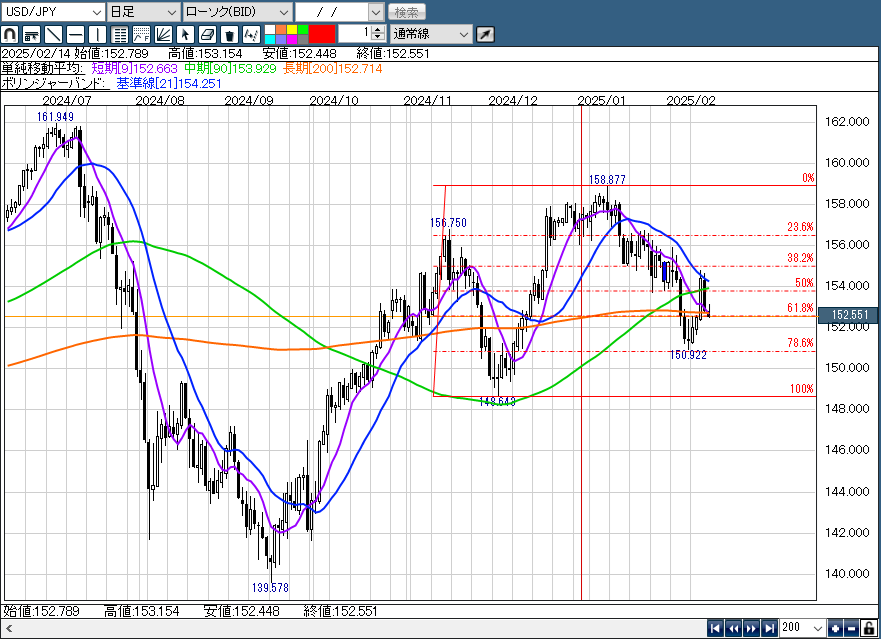Open the 通常線 line style dropdown
The height and width of the screenshot is (639, 881).
coord(431,34)
